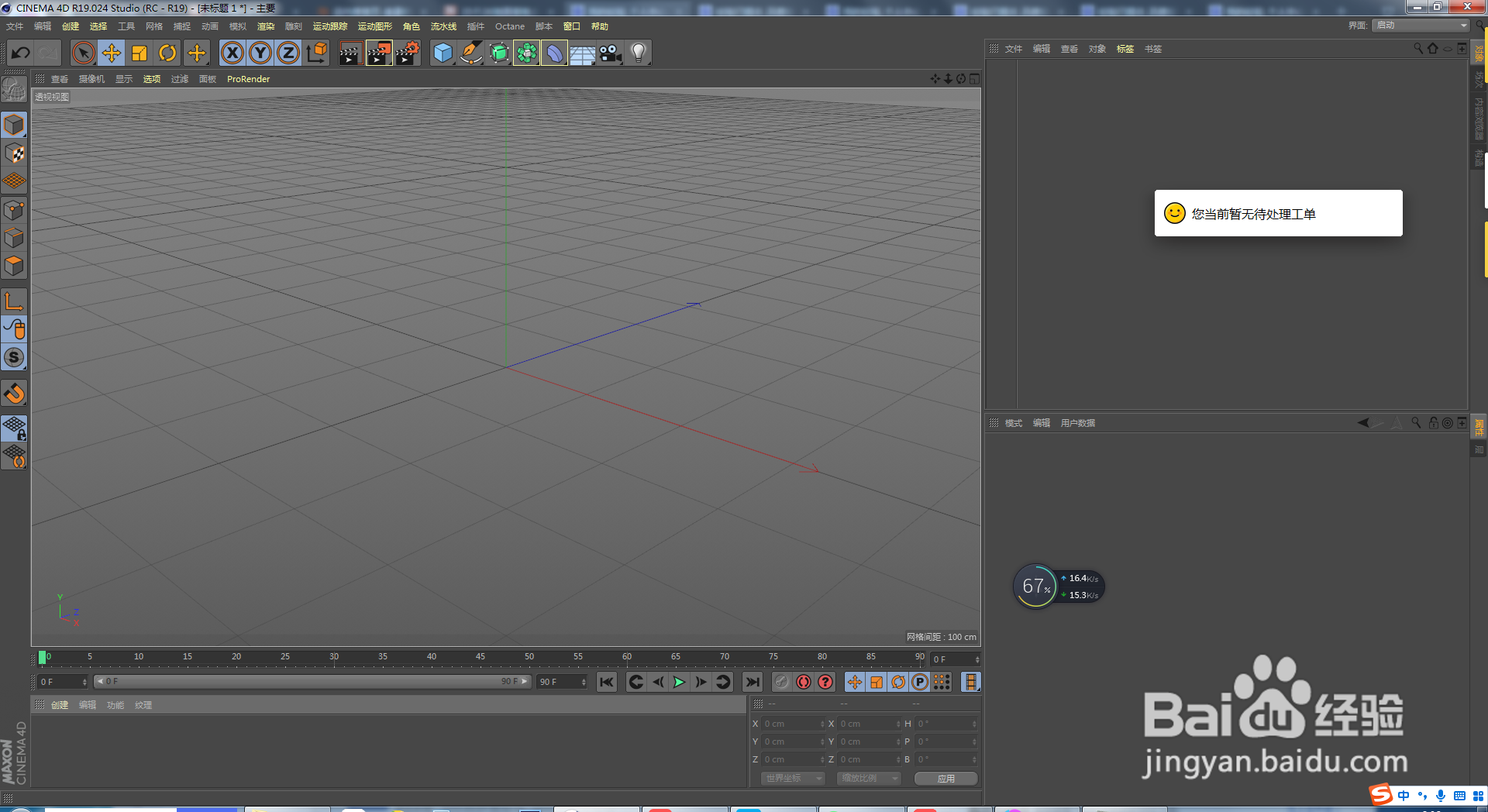This screenshot has height=812, width=1488.
Task: Click the timeline frame range slider bar
Action: click(312, 682)
